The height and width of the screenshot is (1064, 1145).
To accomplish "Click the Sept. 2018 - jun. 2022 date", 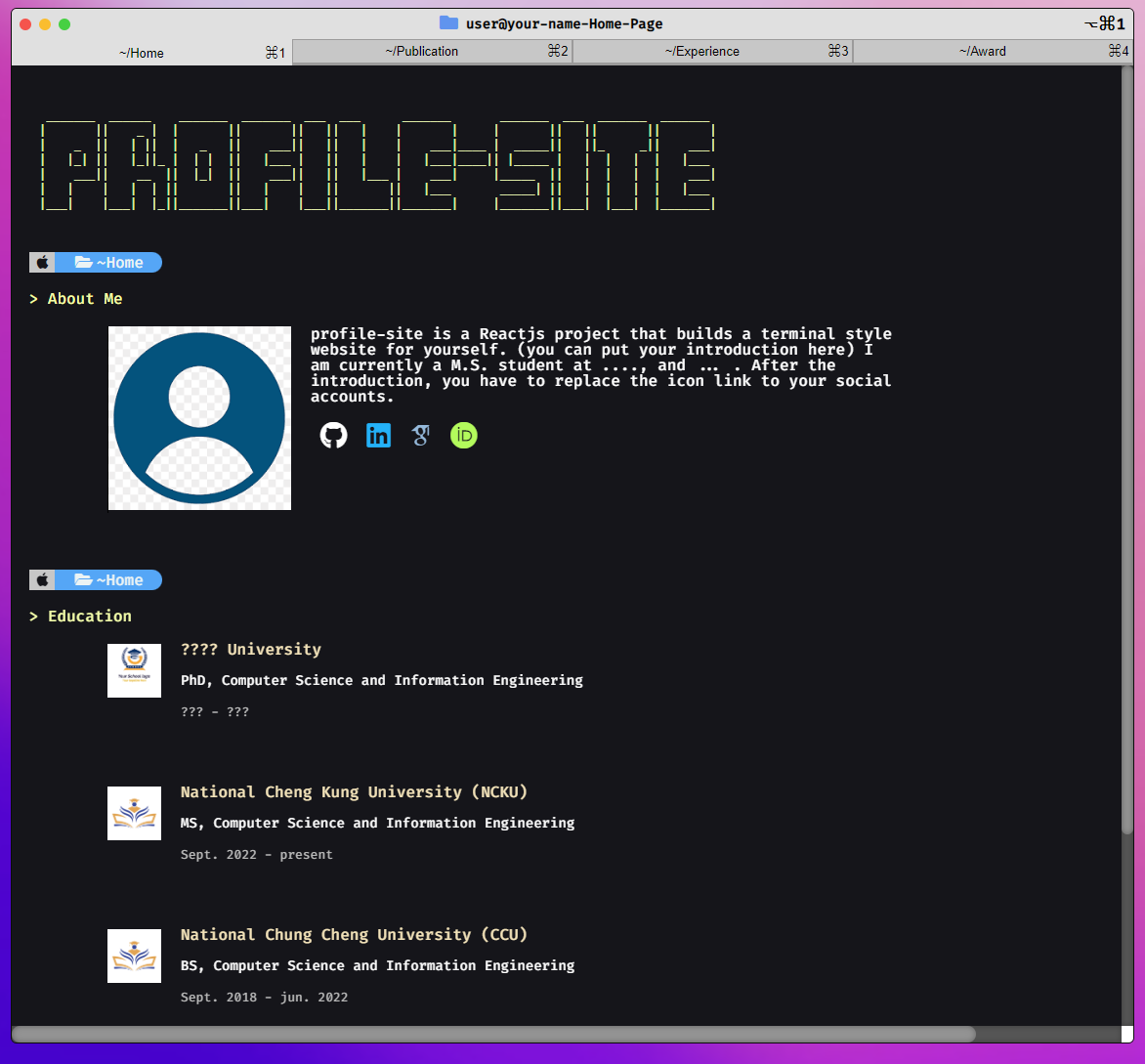I will [x=265, y=997].
